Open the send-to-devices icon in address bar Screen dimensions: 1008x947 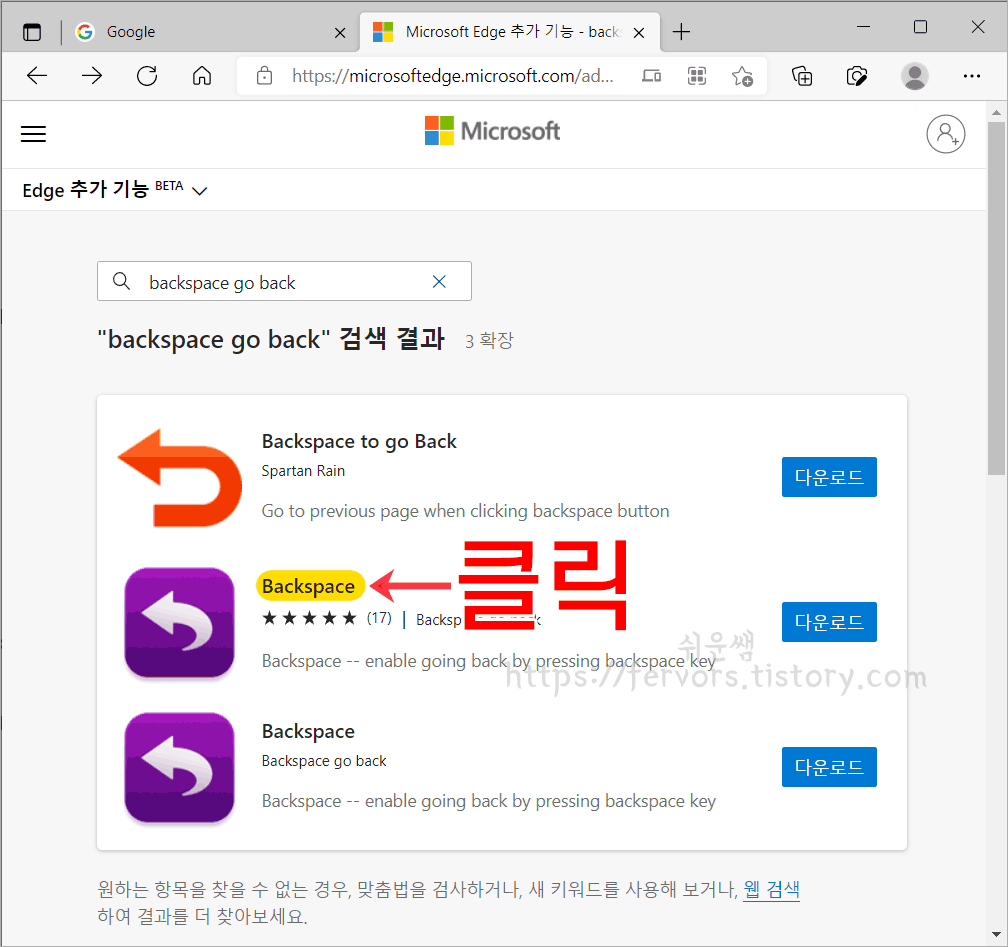pos(651,76)
